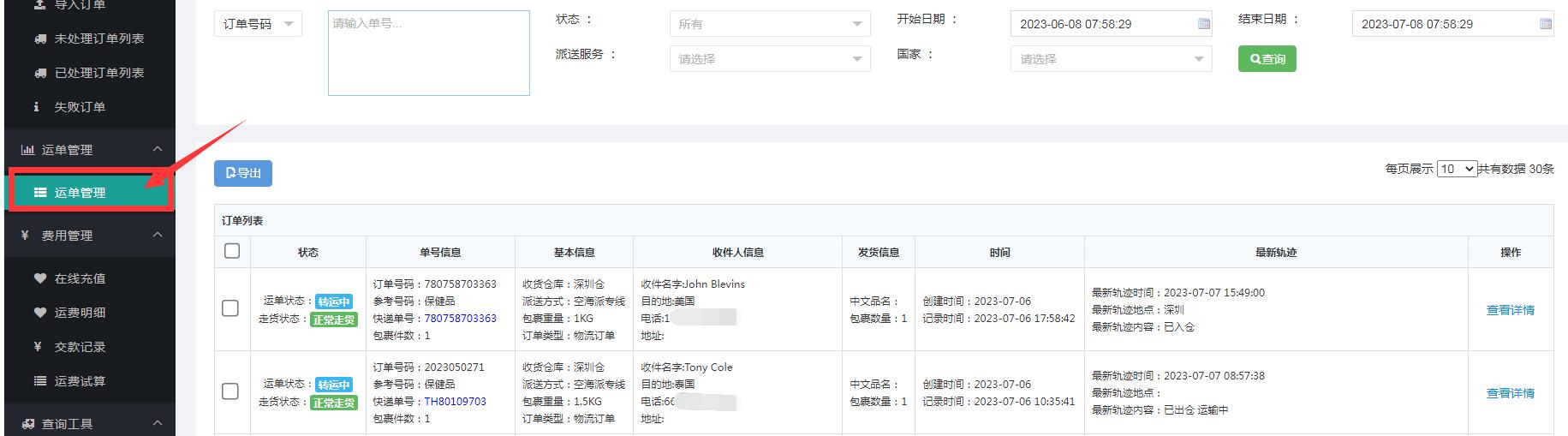Toggle the select-all checkbox in table header
This screenshot has height=436, width=1568.
[232, 251]
